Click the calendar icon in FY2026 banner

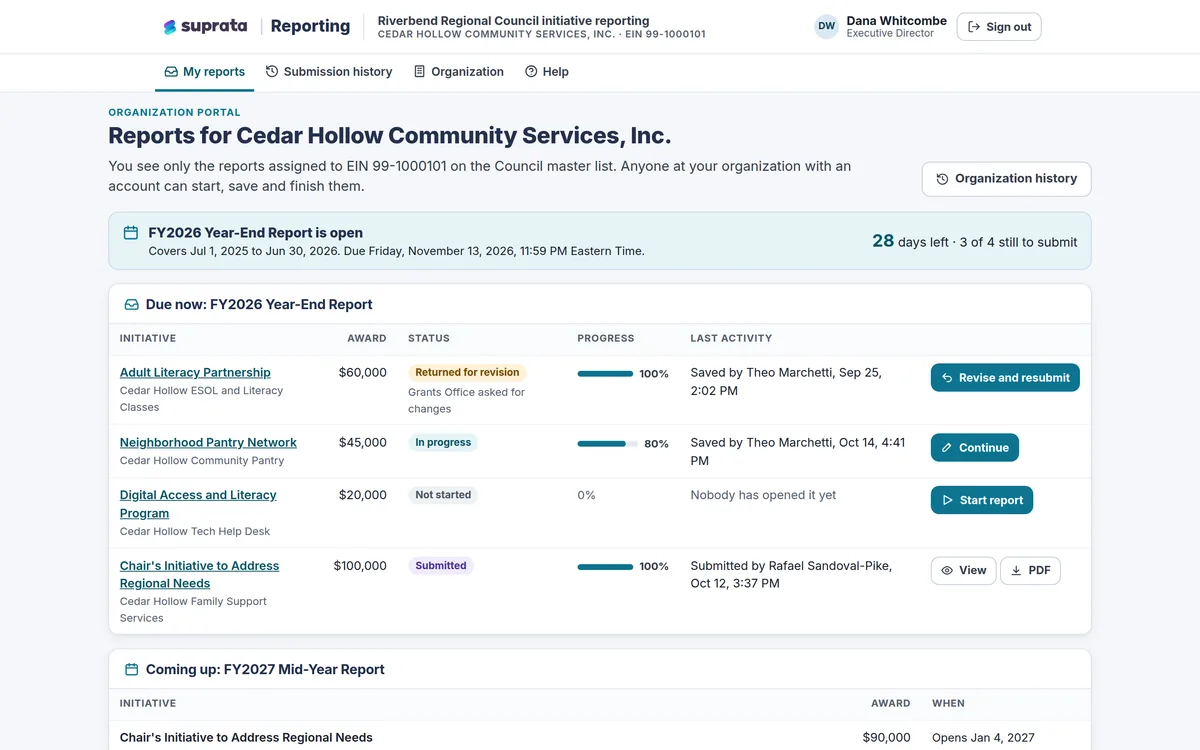coord(131,233)
